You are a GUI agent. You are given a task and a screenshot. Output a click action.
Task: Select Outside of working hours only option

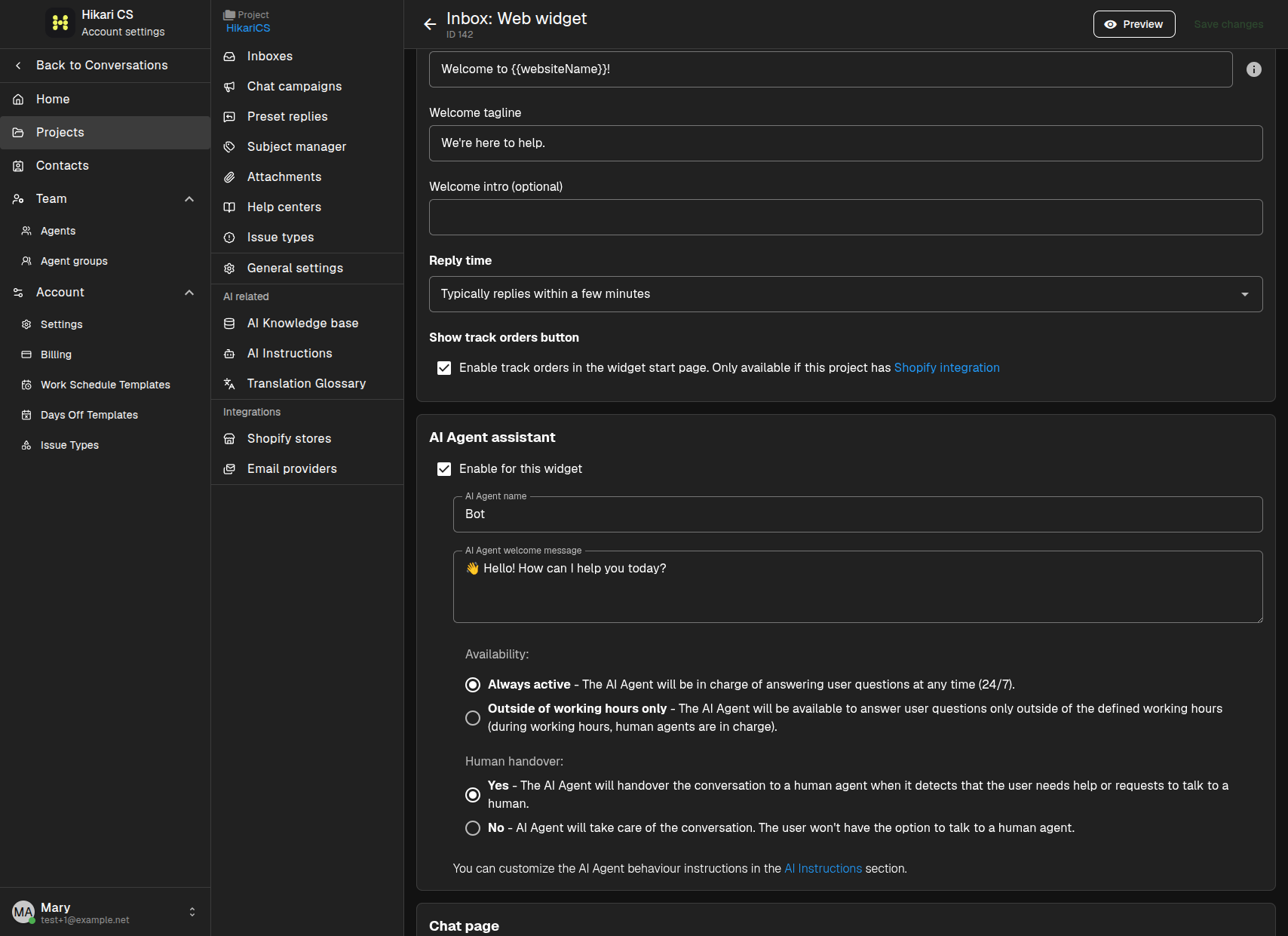[473, 718]
